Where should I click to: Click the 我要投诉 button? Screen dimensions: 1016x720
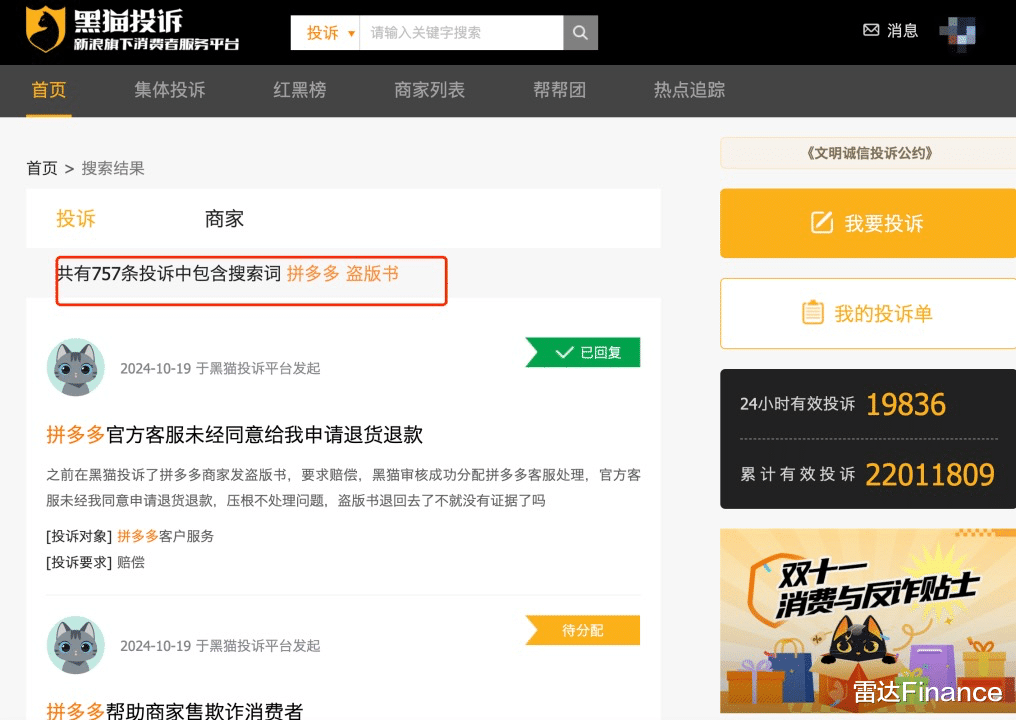click(868, 223)
